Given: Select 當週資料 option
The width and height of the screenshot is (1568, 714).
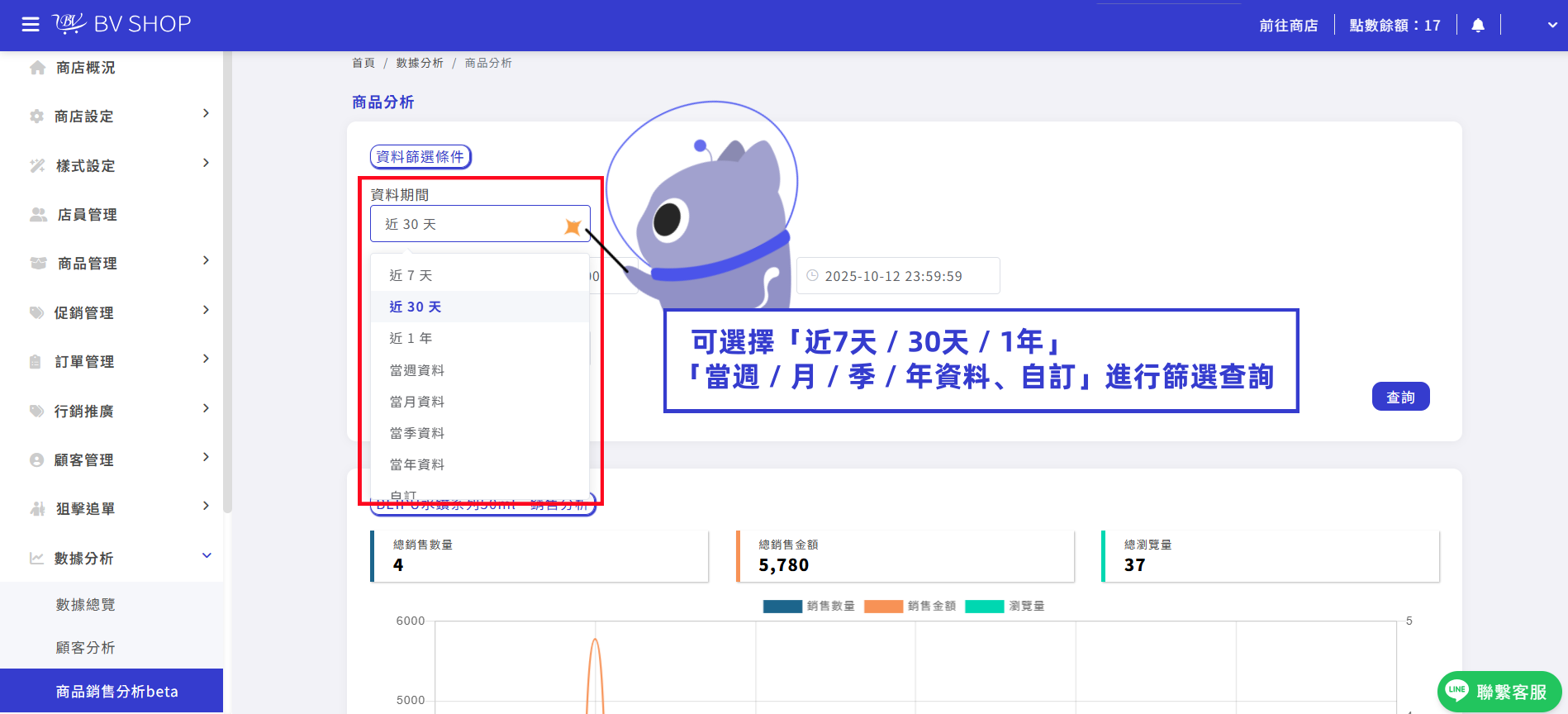Looking at the screenshot, I should (x=479, y=370).
